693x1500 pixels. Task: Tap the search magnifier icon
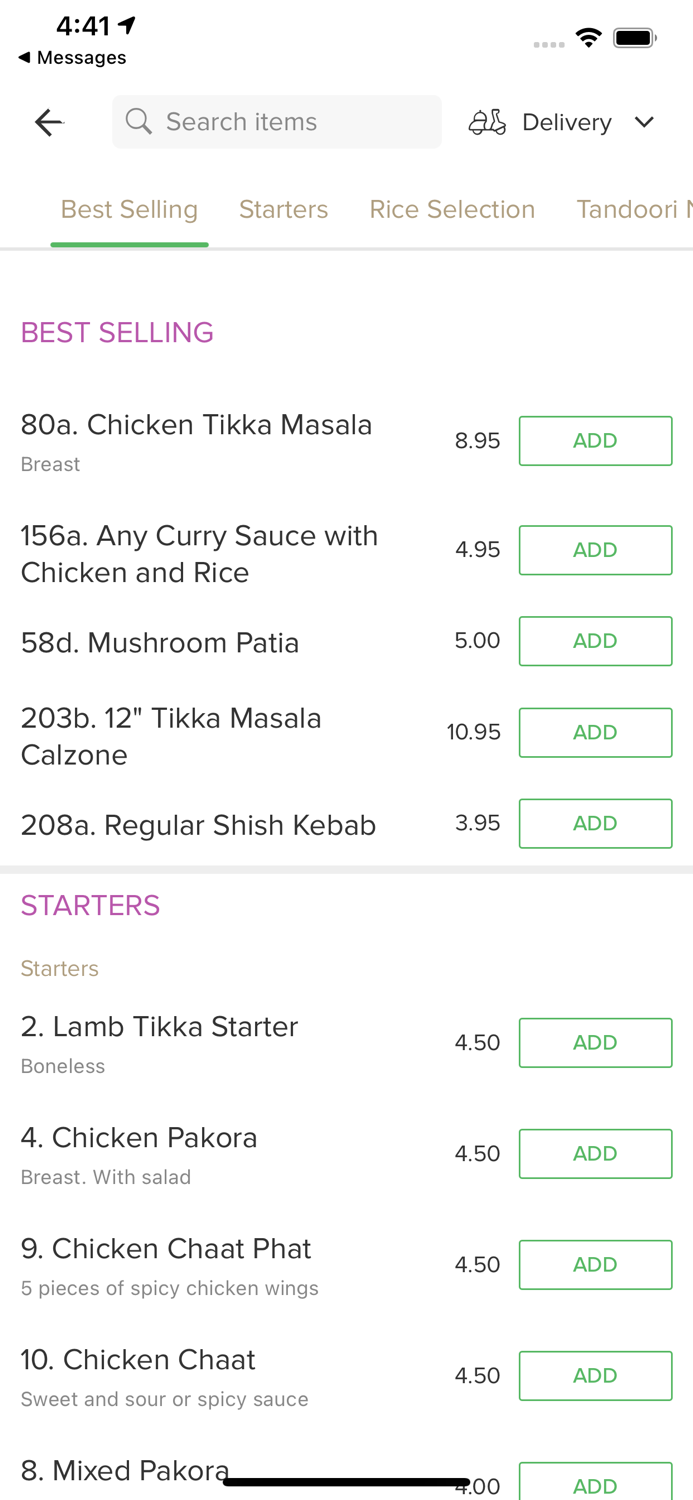point(139,122)
